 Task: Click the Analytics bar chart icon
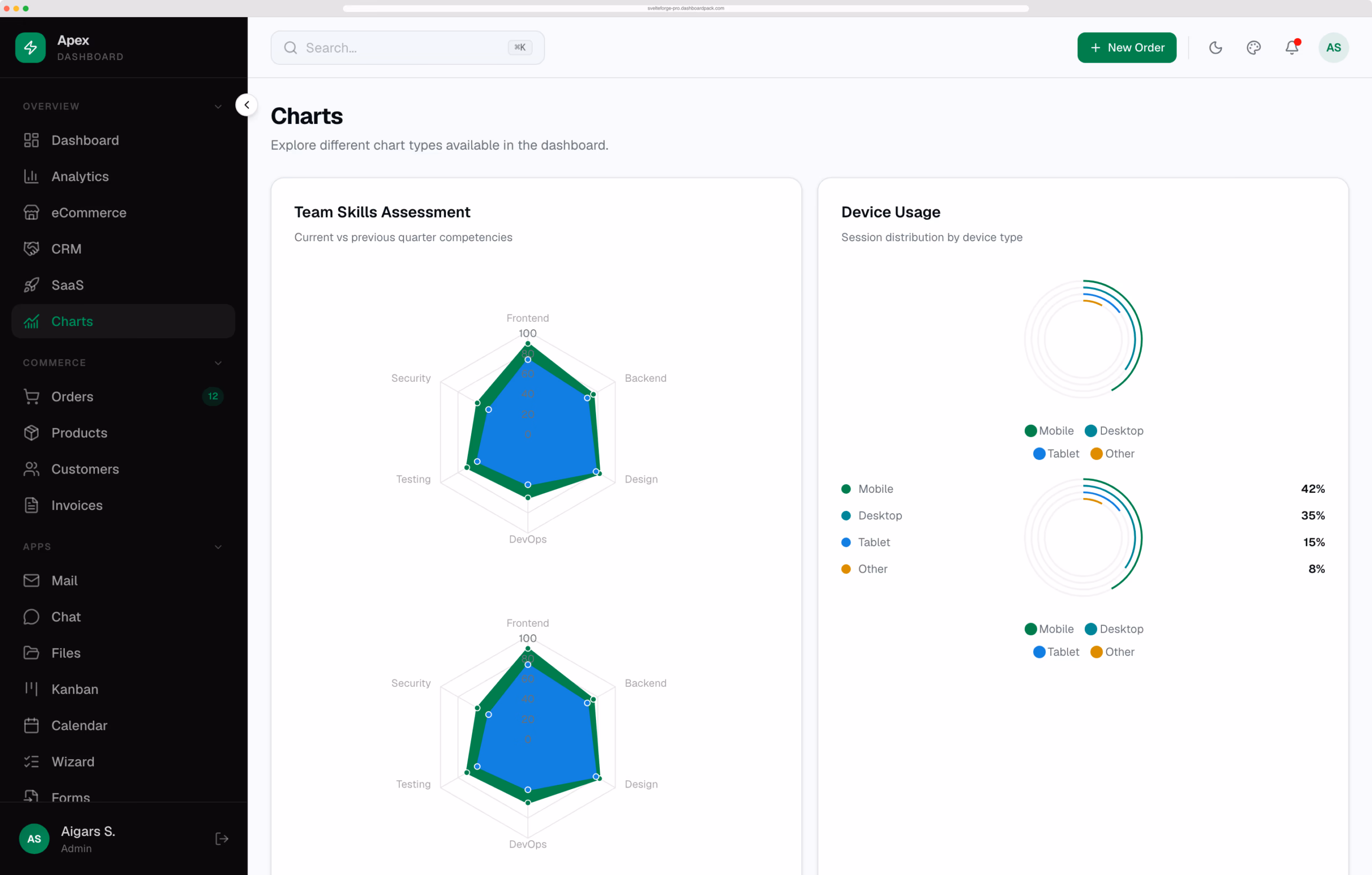click(x=31, y=176)
